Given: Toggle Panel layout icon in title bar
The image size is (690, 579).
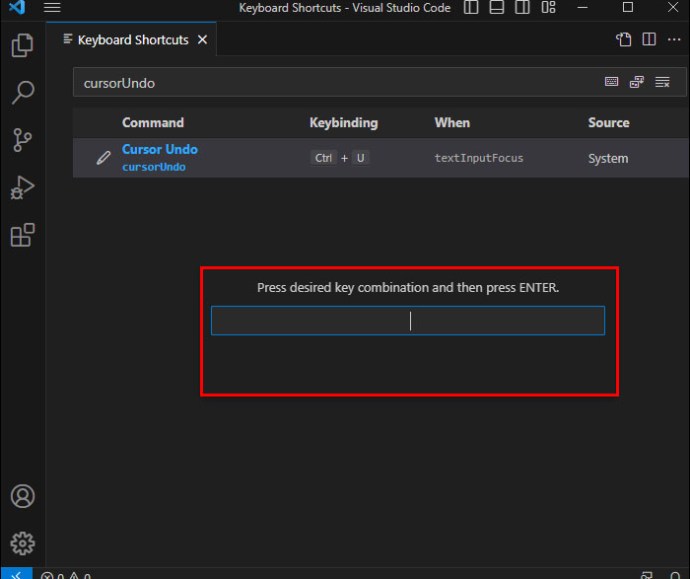Looking at the screenshot, I should pos(497,7).
